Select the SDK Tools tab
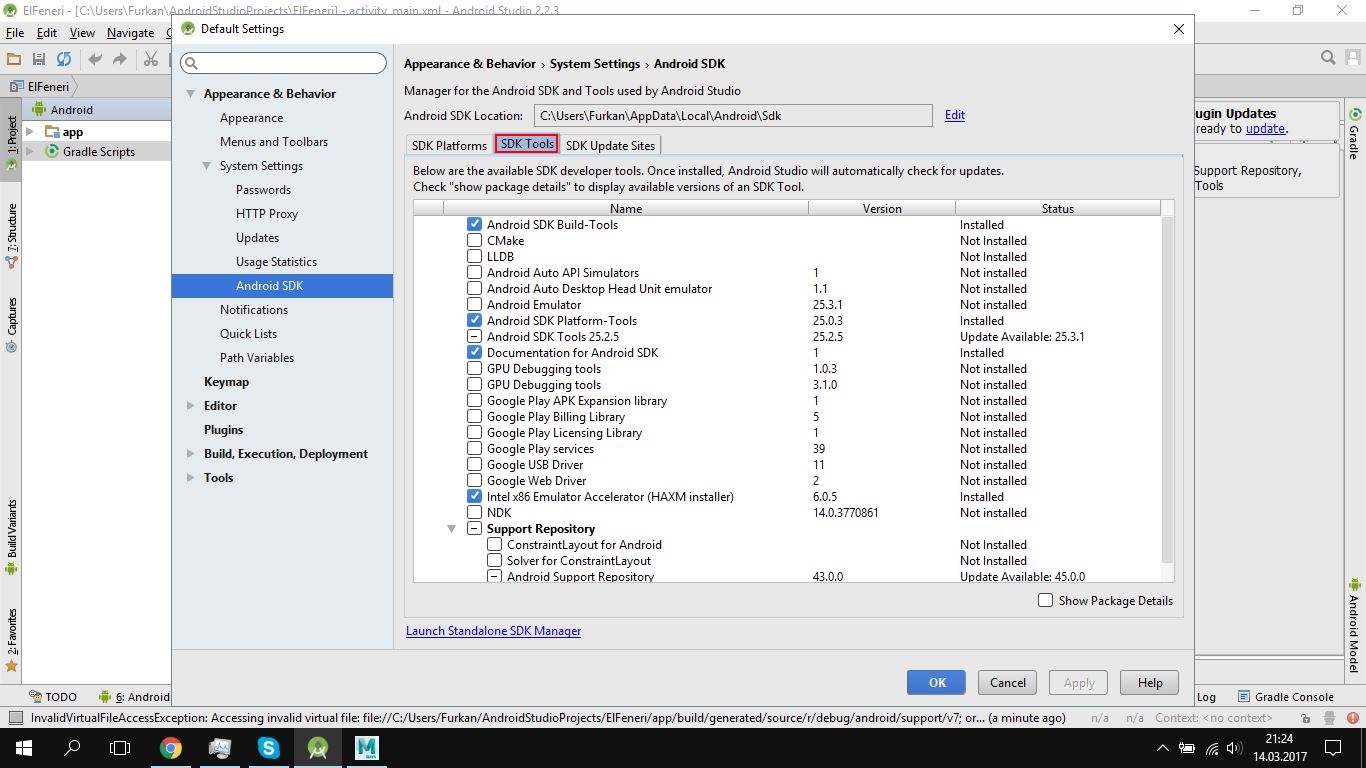The image size is (1366, 768). tap(526, 144)
